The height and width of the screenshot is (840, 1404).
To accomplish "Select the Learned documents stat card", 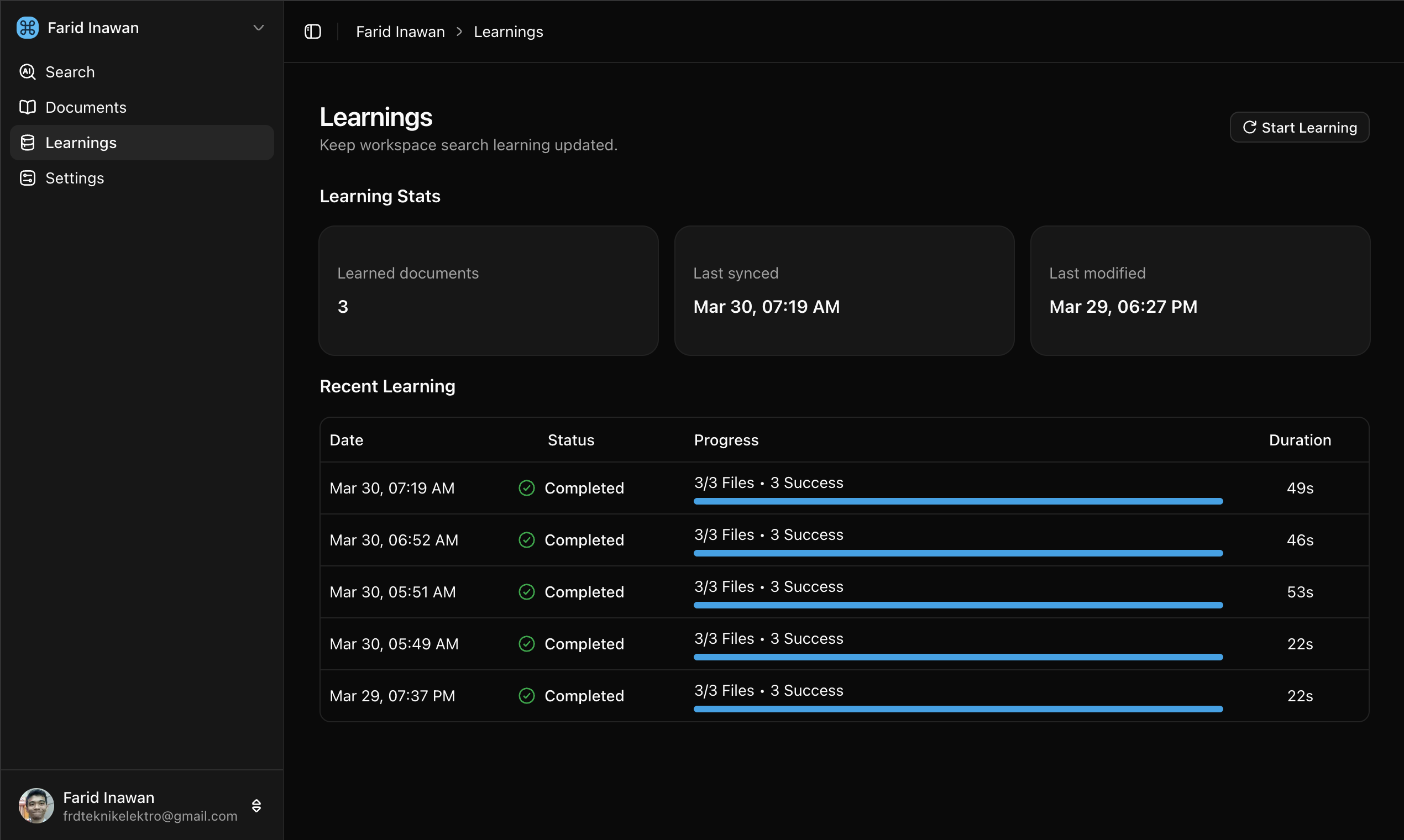I will point(489,290).
